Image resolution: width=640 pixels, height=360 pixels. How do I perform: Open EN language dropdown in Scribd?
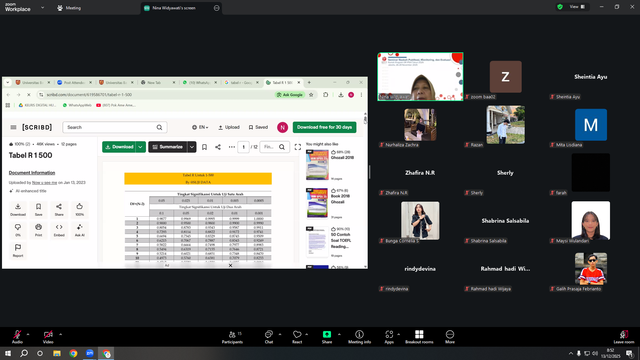pyautogui.click(x=200, y=127)
